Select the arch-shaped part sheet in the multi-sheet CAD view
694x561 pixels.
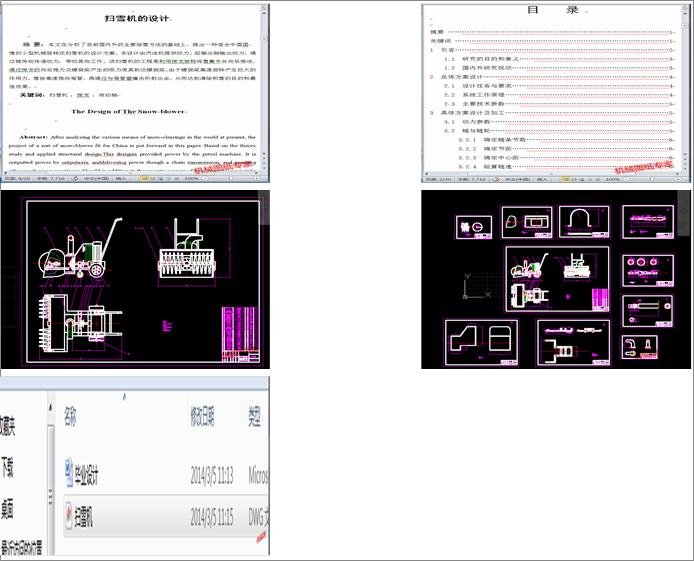tap(584, 222)
